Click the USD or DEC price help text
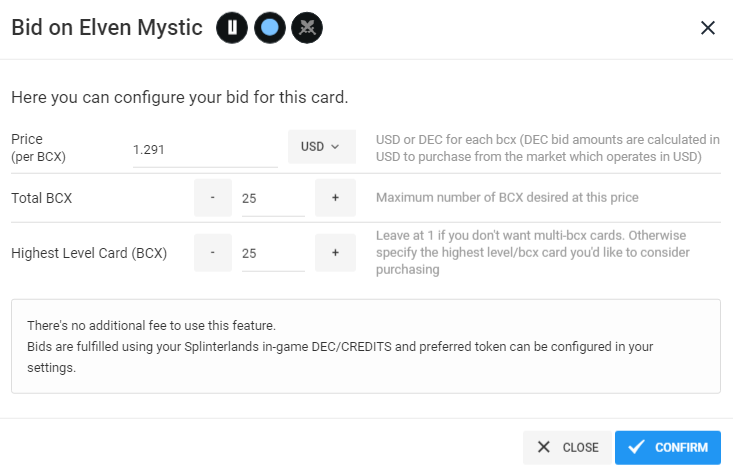Screen dimensions: 733x473 coord(547,148)
